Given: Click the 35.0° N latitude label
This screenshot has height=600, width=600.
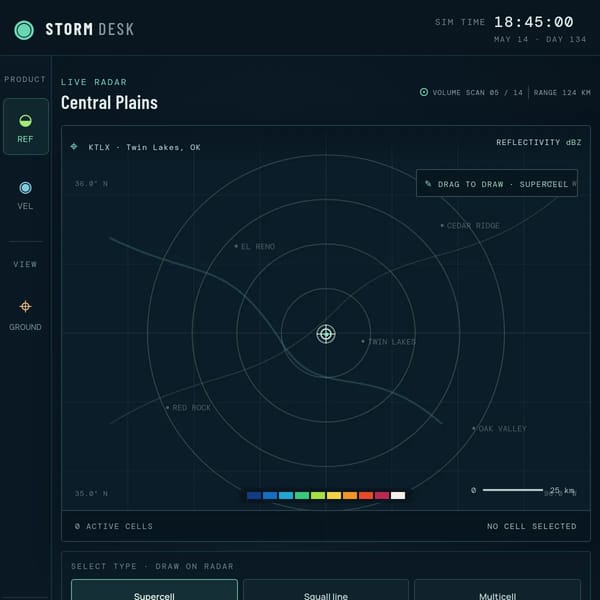Looking at the screenshot, I should (91, 493).
